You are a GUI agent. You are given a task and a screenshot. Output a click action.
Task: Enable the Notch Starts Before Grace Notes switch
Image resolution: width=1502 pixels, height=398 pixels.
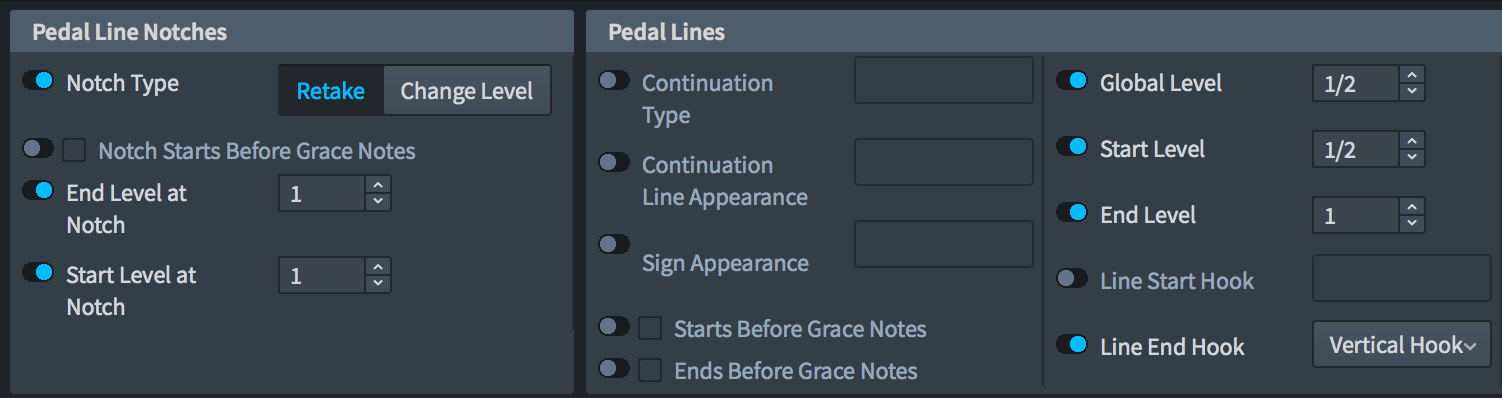coord(38,149)
